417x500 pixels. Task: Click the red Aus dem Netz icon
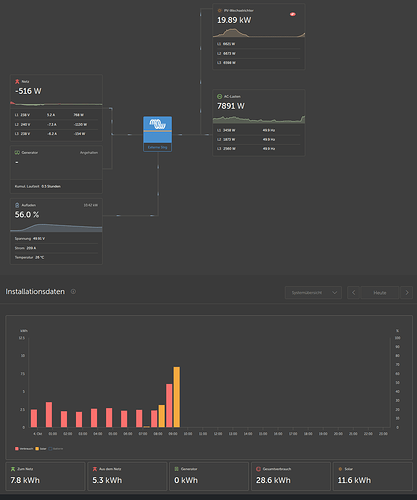(95, 469)
